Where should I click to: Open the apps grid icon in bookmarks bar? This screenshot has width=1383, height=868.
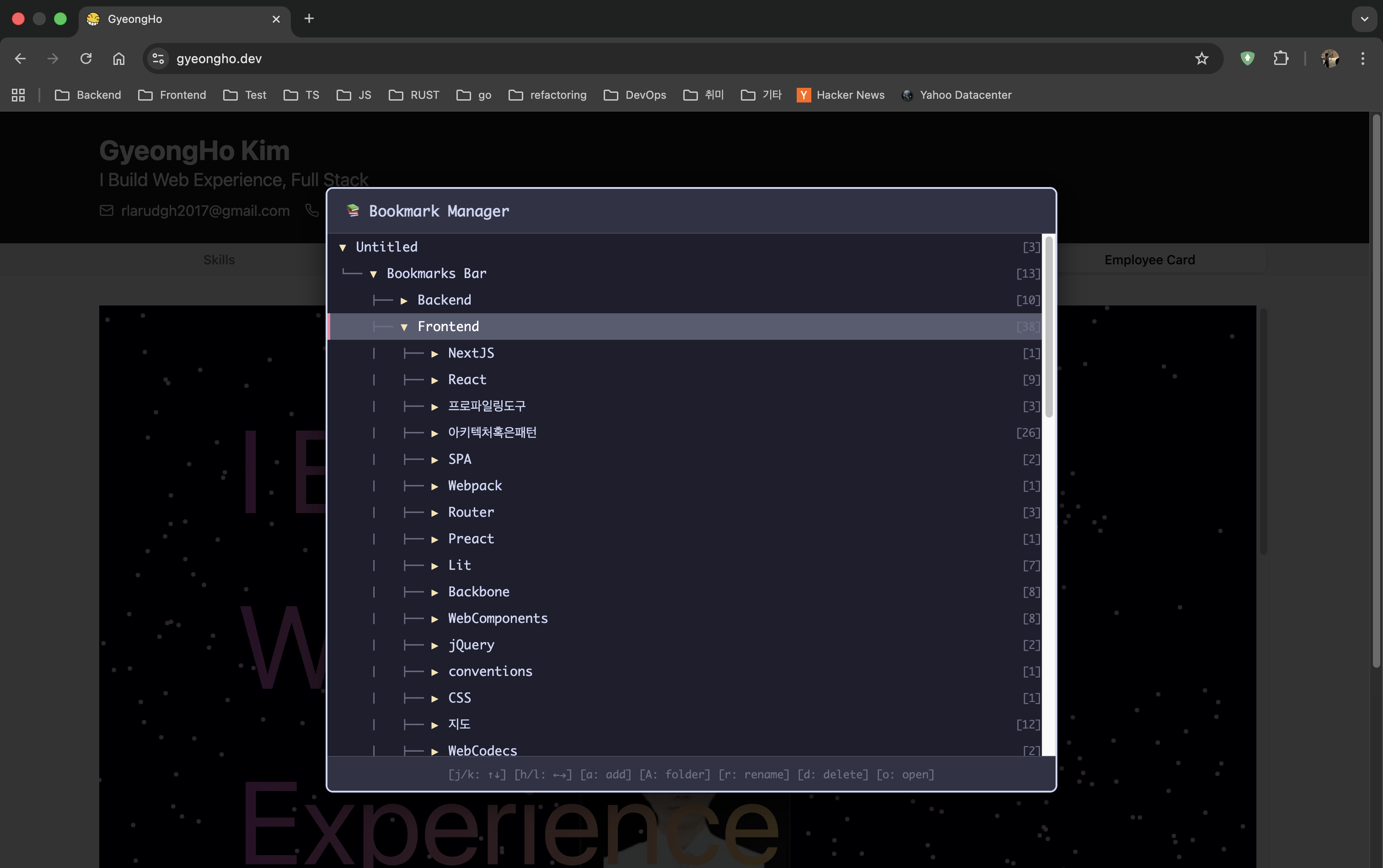coord(18,95)
